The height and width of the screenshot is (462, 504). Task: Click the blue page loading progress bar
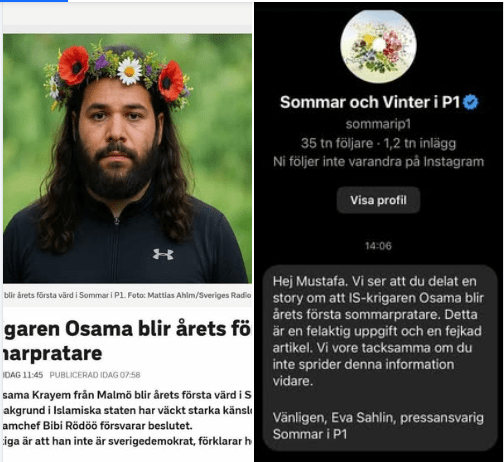point(34,1)
